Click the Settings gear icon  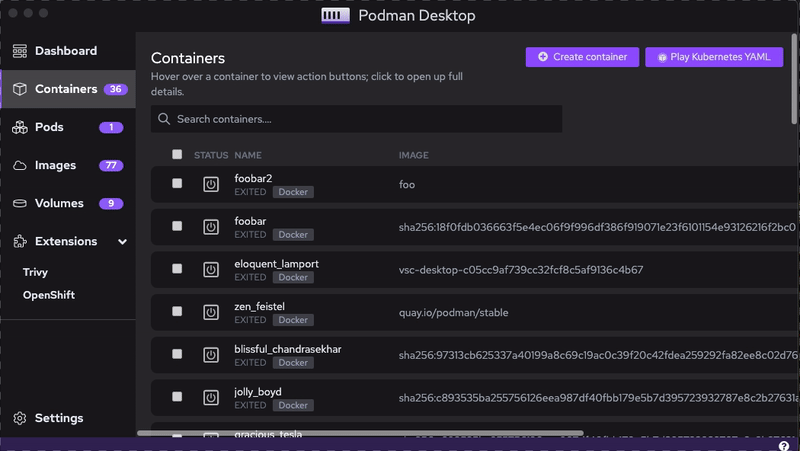(x=19, y=418)
